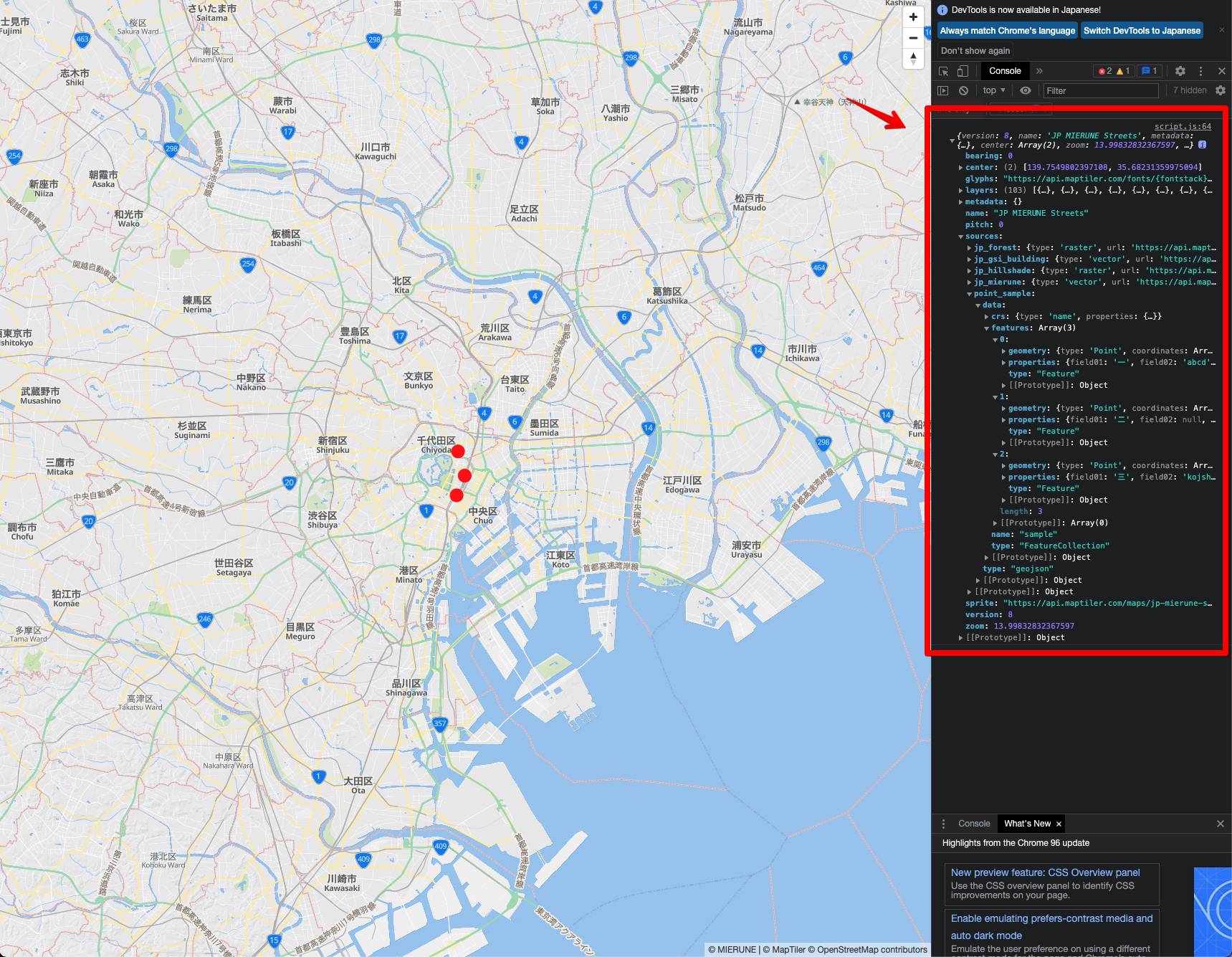Open Enable emulating prefers-contrast media link
Screen dimensions: 1232x957
coord(1051,927)
